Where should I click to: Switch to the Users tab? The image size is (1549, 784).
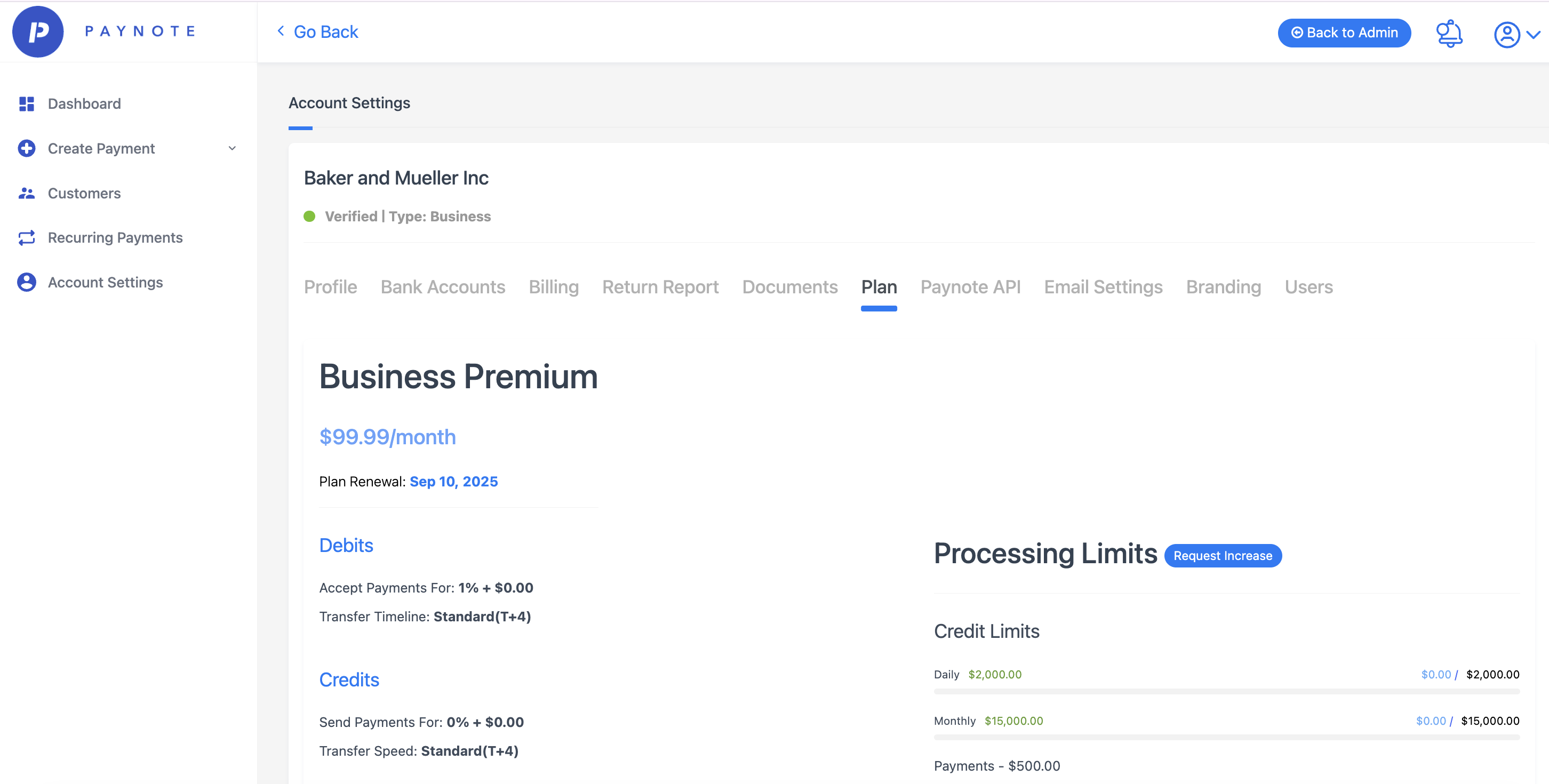[1308, 287]
